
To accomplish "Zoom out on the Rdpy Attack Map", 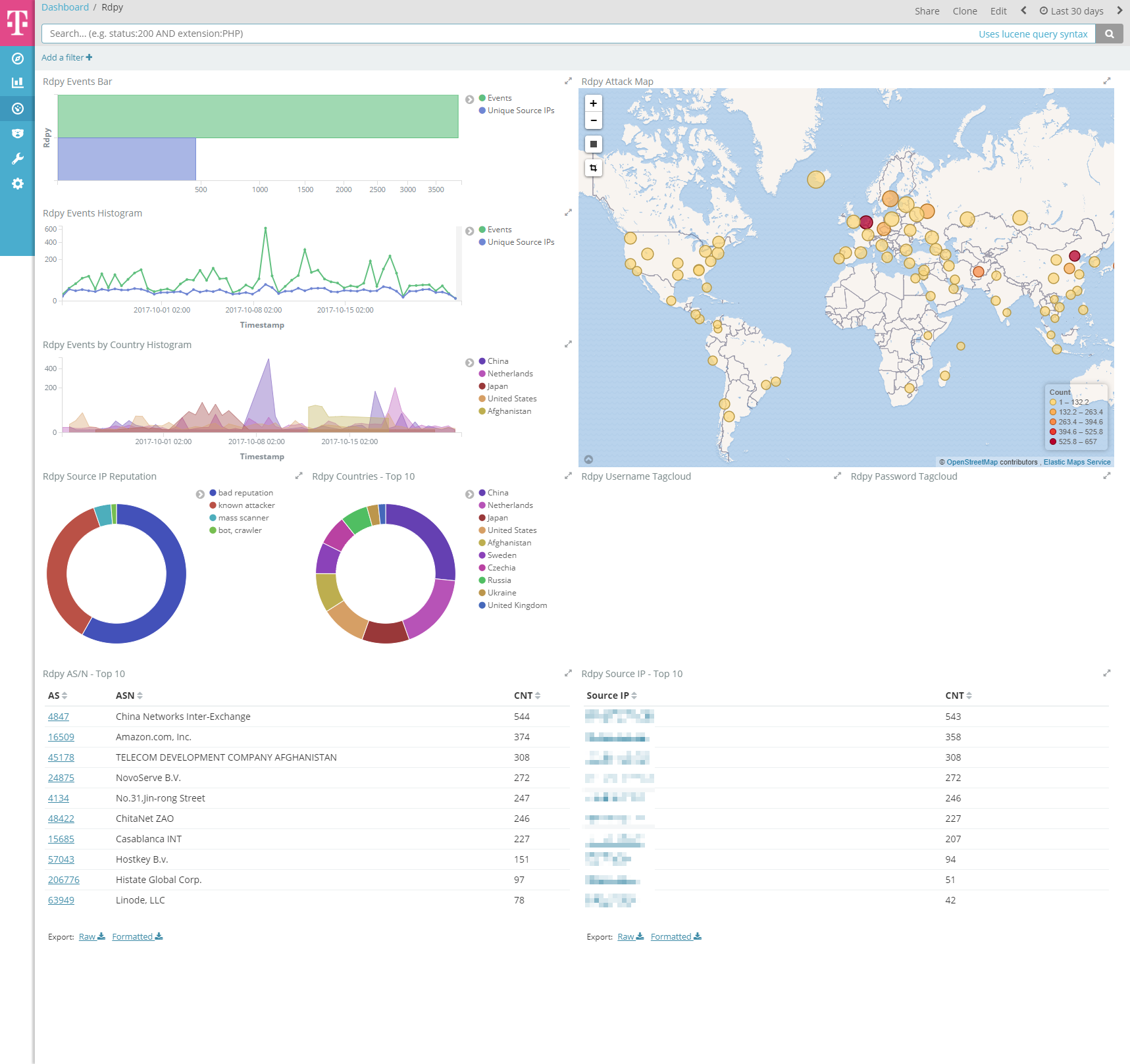I will (x=593, y=120).
